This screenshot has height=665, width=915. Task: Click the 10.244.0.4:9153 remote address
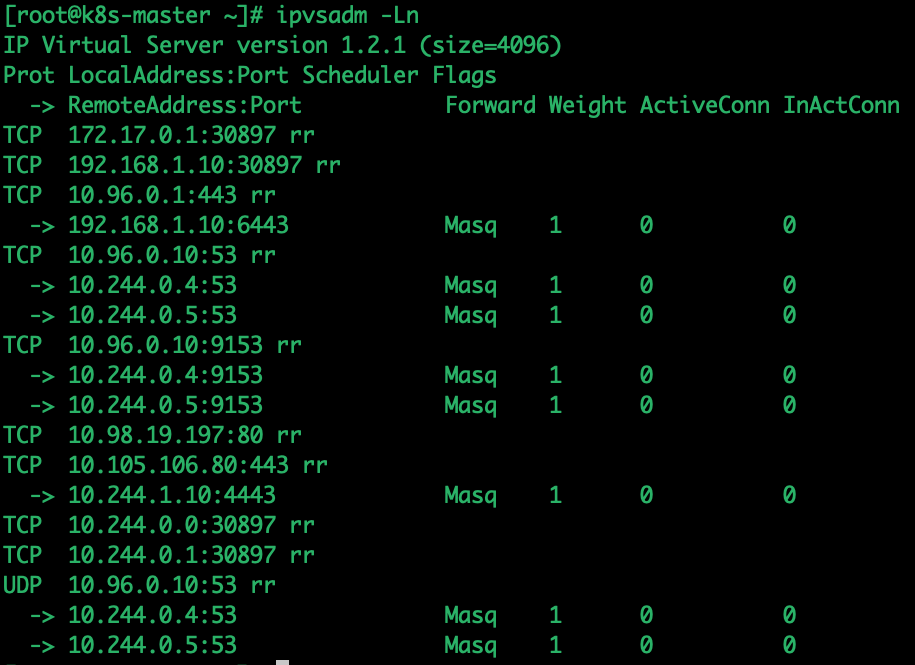[x=166, y=375]
